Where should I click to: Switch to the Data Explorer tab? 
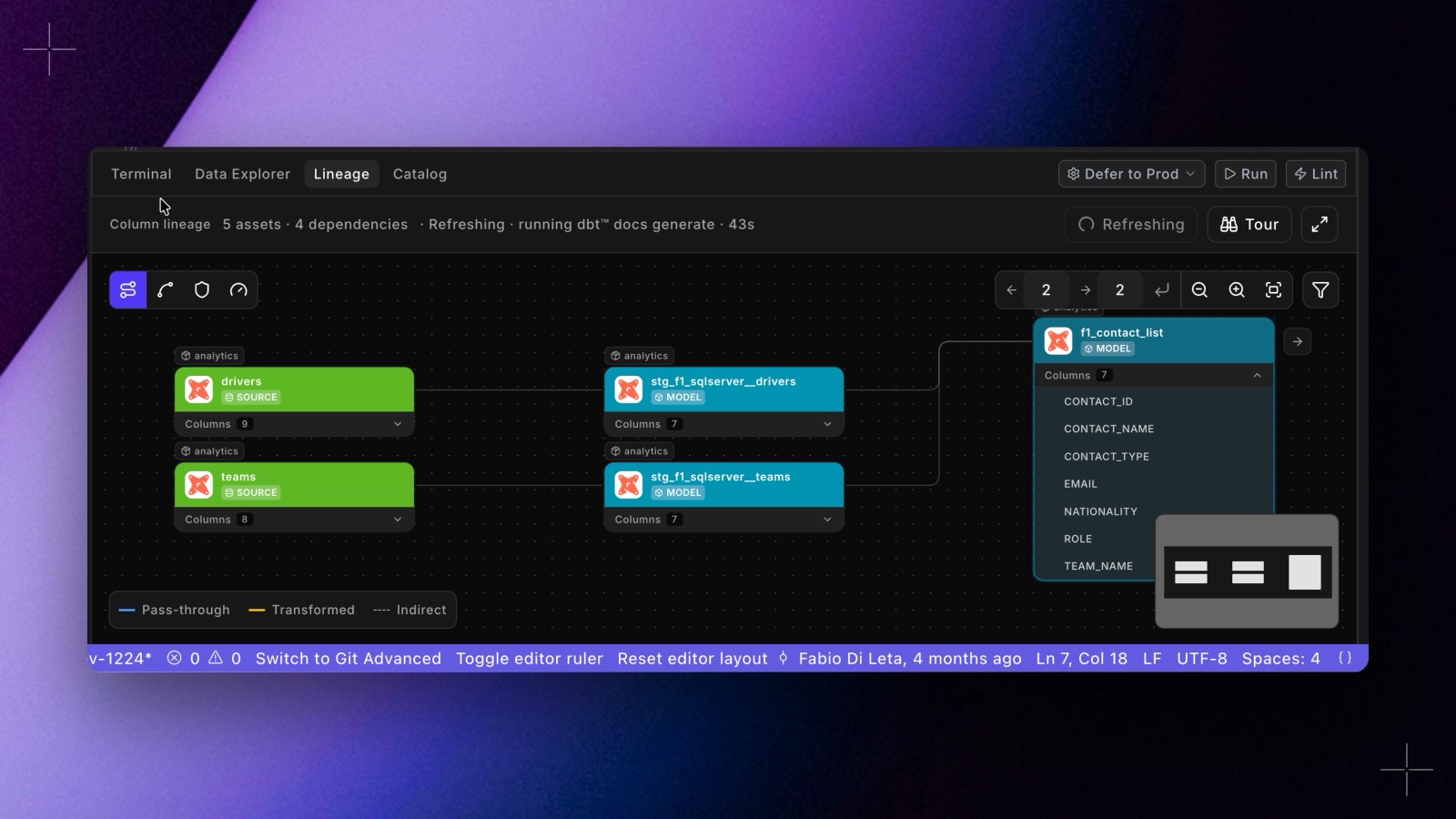[242, 174]
